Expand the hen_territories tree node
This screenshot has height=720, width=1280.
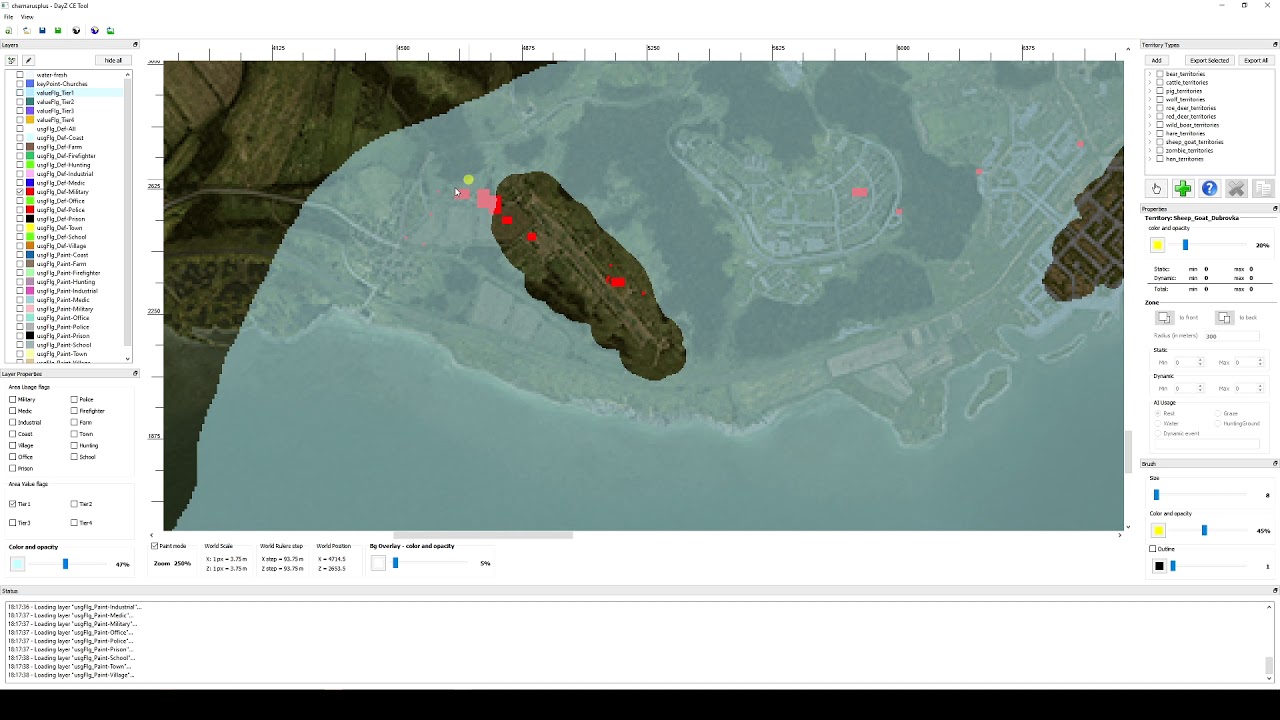(1150, 159)
